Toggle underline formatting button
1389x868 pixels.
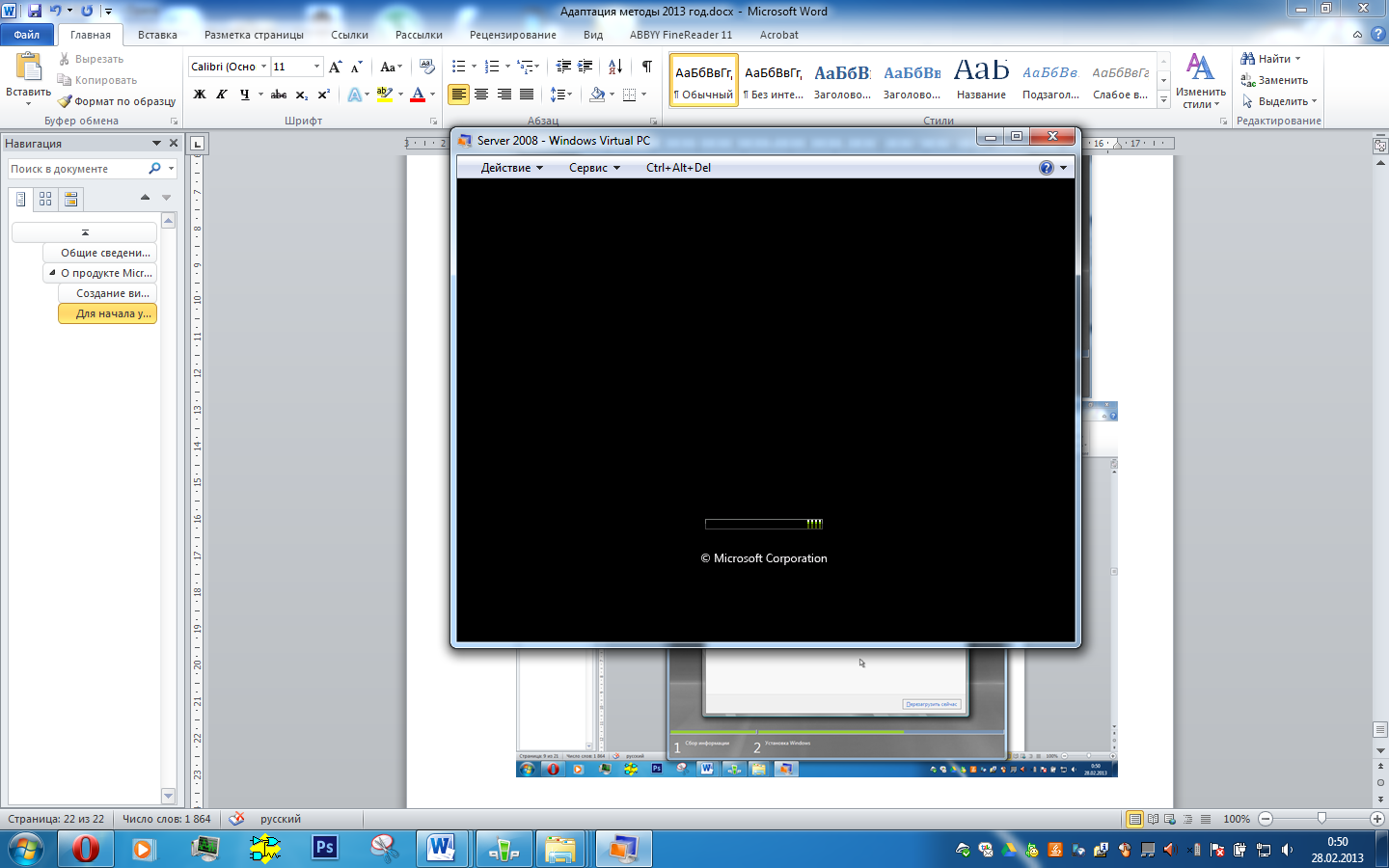[244, 95]
